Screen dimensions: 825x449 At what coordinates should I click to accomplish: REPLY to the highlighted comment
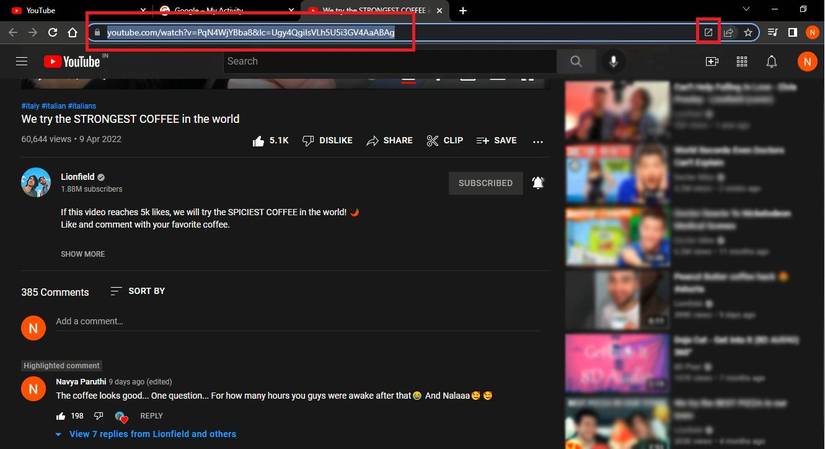151,416
